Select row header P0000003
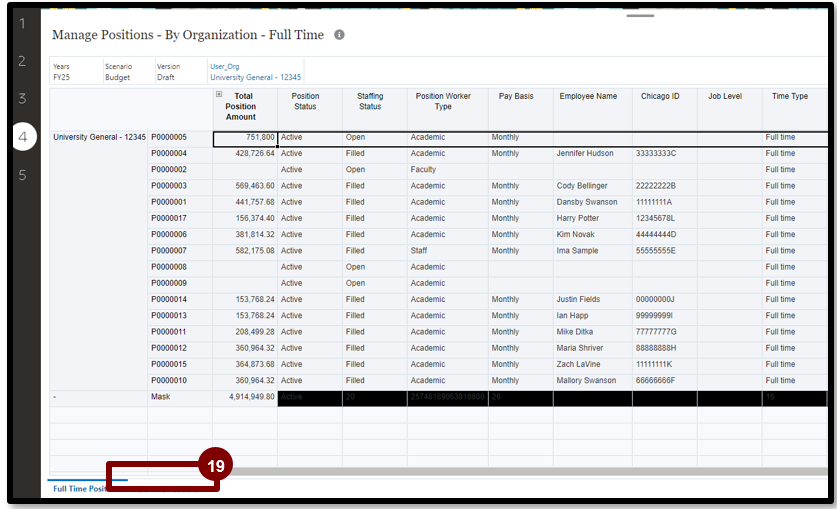 pos(180,186)
